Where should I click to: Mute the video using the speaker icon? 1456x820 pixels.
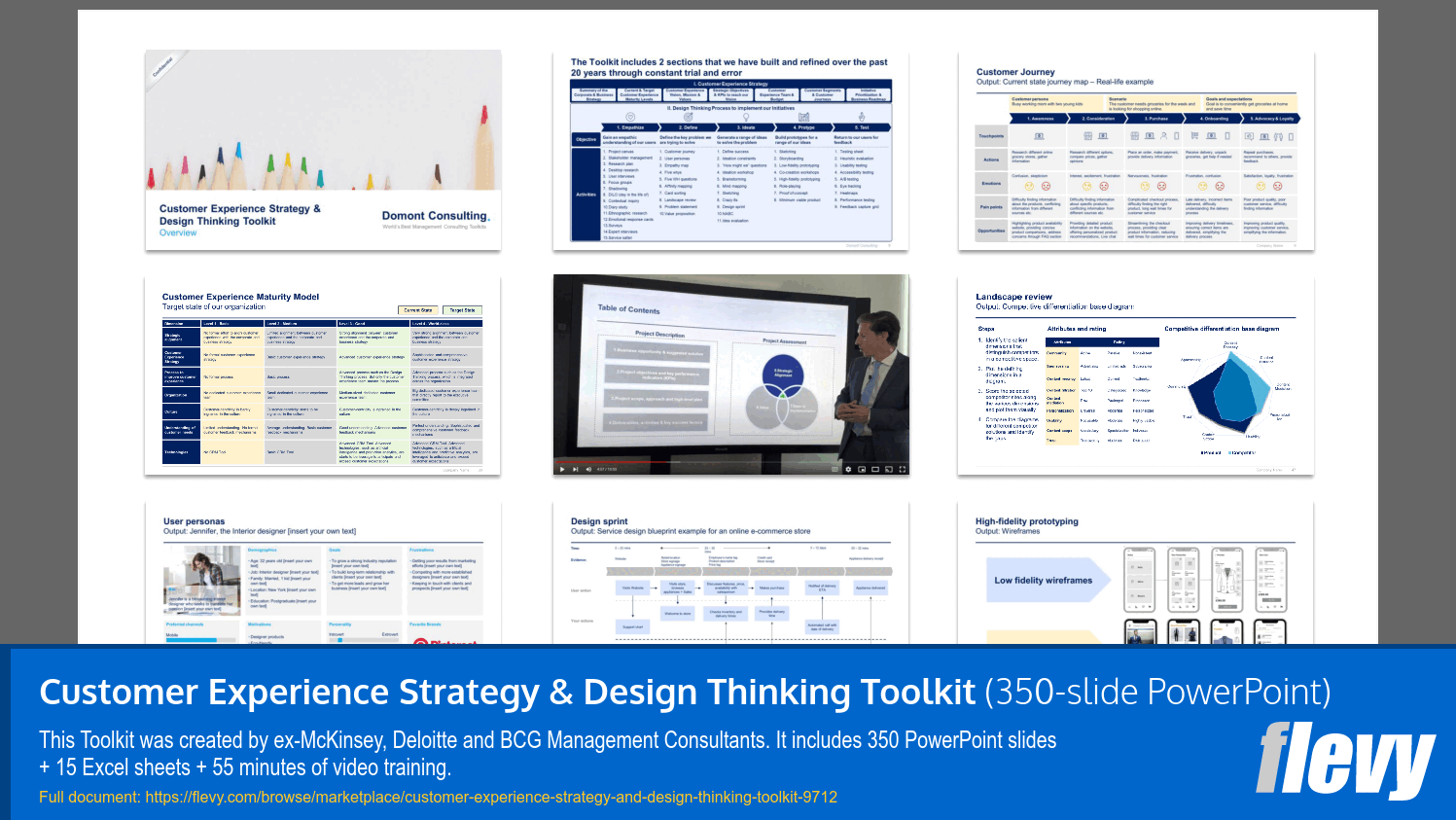(588, 469)
